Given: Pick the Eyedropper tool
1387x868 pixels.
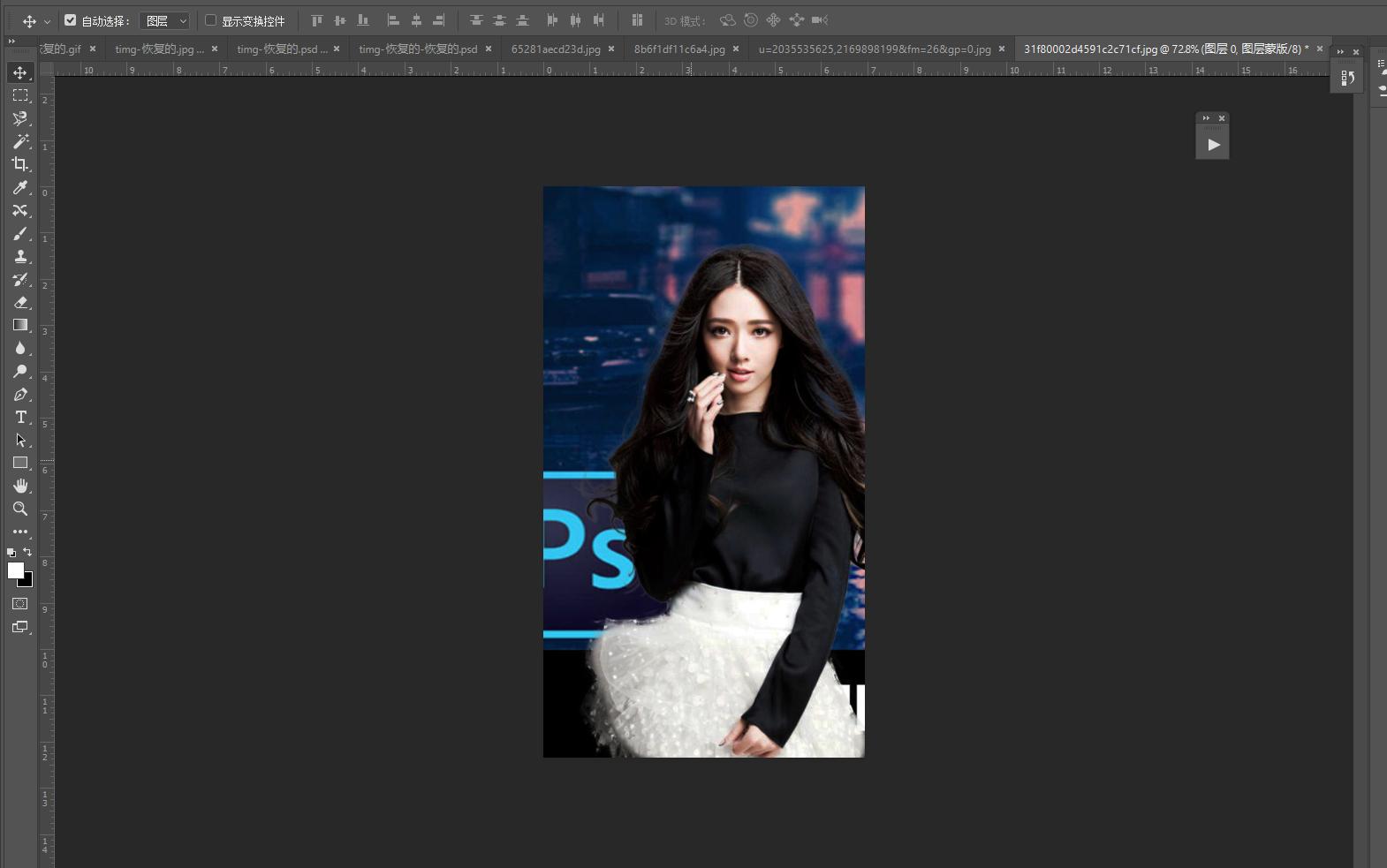Looking at the screenshot, I should (19, 187).
